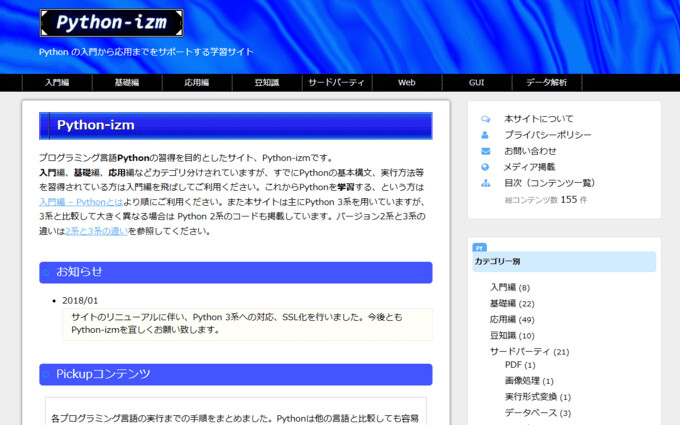680x425 pixels.
Task: Select the 応用編 (49) category
Action: (x=512, y=320)
